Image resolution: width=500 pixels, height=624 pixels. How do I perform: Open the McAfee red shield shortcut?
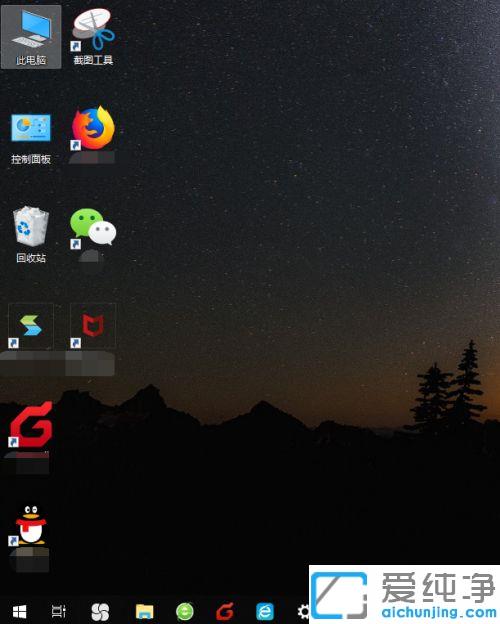(x=93, y=326)
